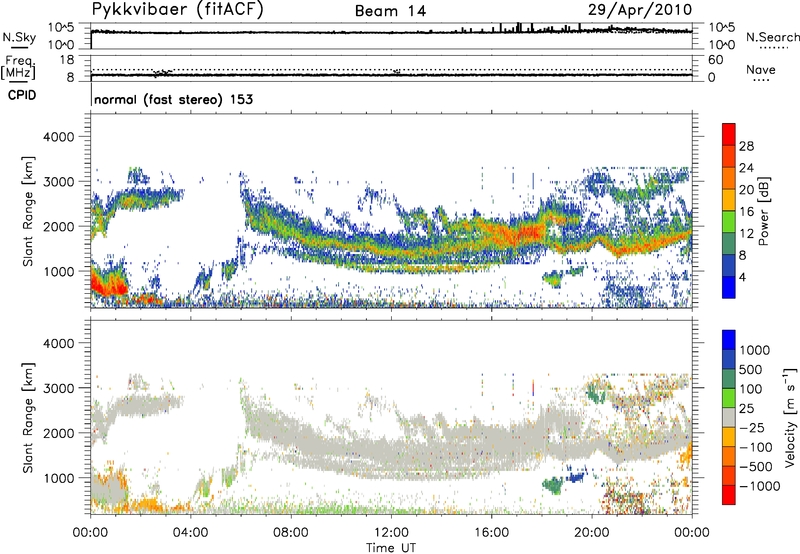Click the power color bar blue bottom segment

pyautogui.click(x=729, y=287)
